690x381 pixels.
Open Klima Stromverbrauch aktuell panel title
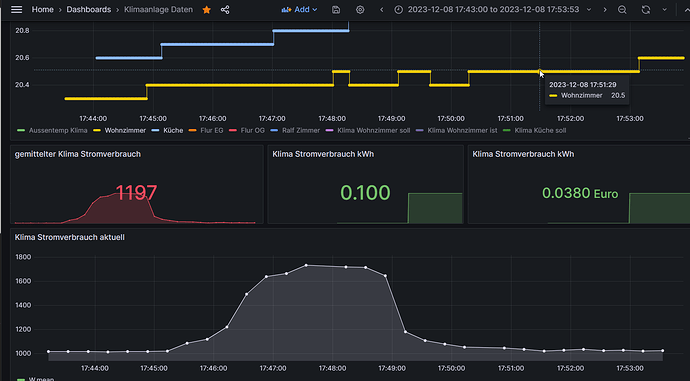point(70,237)
